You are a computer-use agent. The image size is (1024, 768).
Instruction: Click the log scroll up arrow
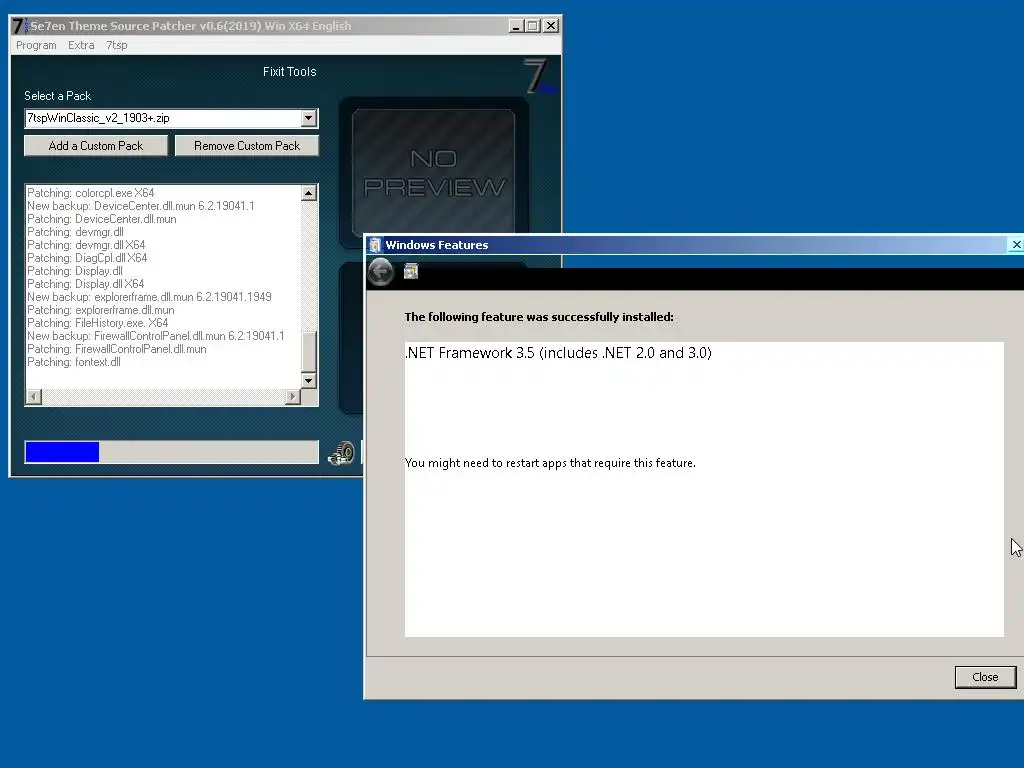pyautogui.click(x=309, y=193)
